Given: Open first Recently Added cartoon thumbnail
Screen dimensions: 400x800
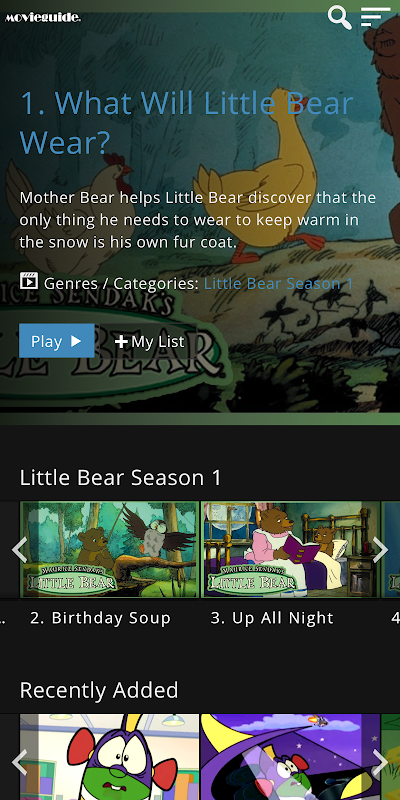Looking at the screenshot, I should click(x=109, y=757).
